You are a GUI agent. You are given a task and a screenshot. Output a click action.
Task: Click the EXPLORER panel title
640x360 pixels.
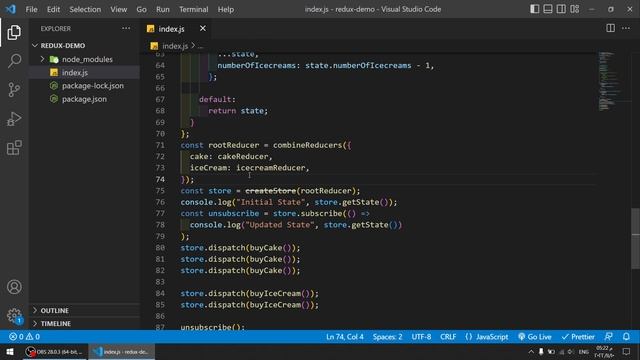[x=56, y=29]
